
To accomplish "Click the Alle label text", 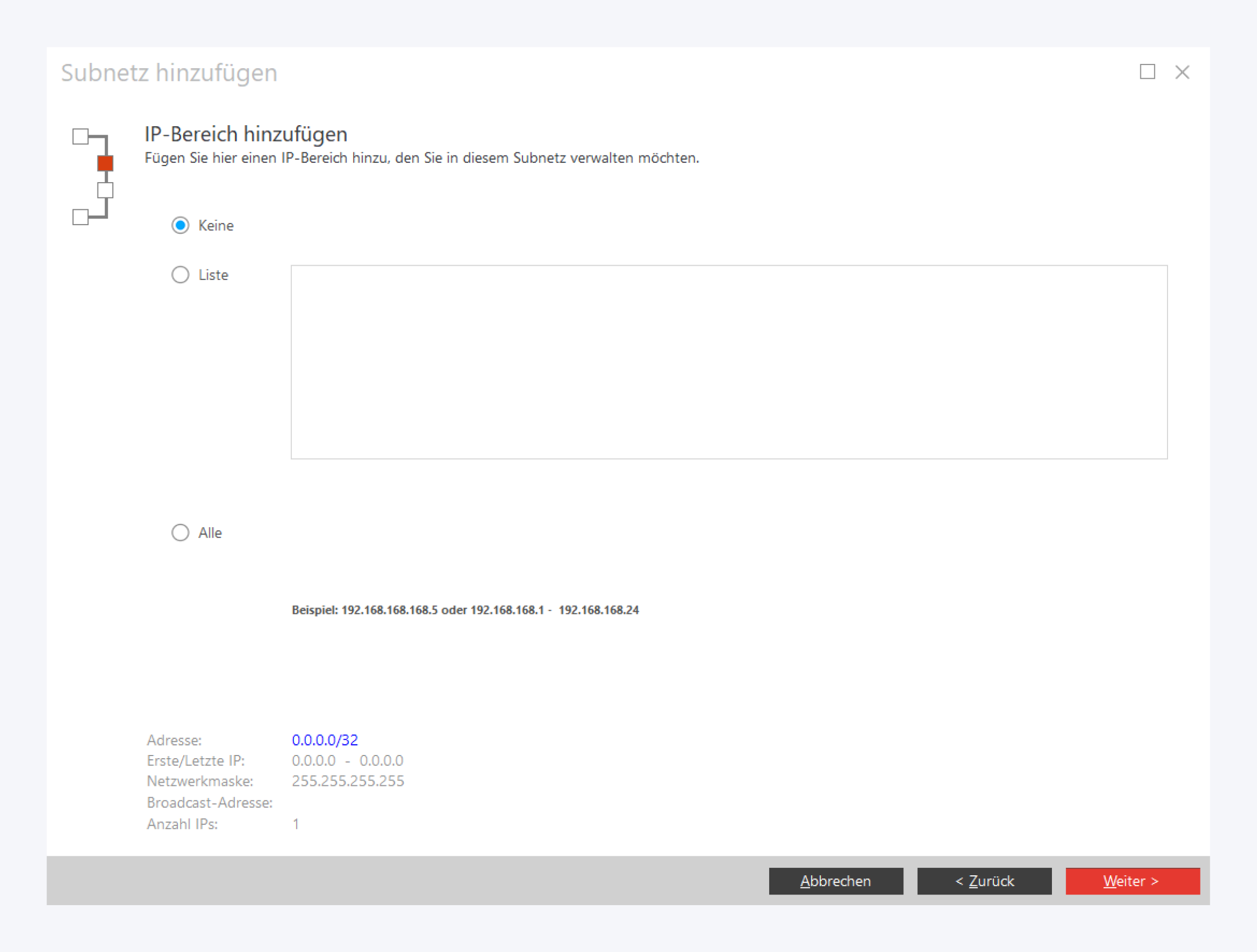I will (210, 533).
